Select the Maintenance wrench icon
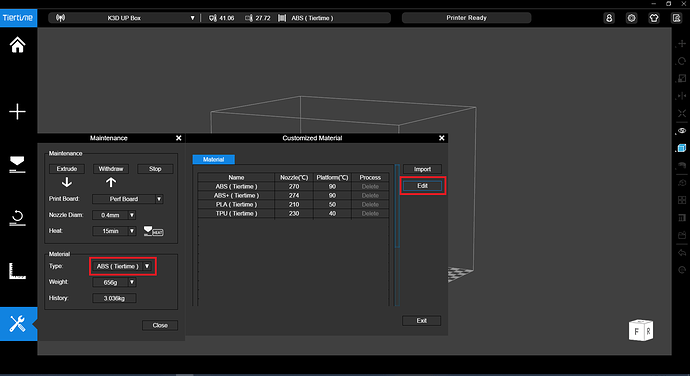Screen dimensions: 690x376 [18, 324]
